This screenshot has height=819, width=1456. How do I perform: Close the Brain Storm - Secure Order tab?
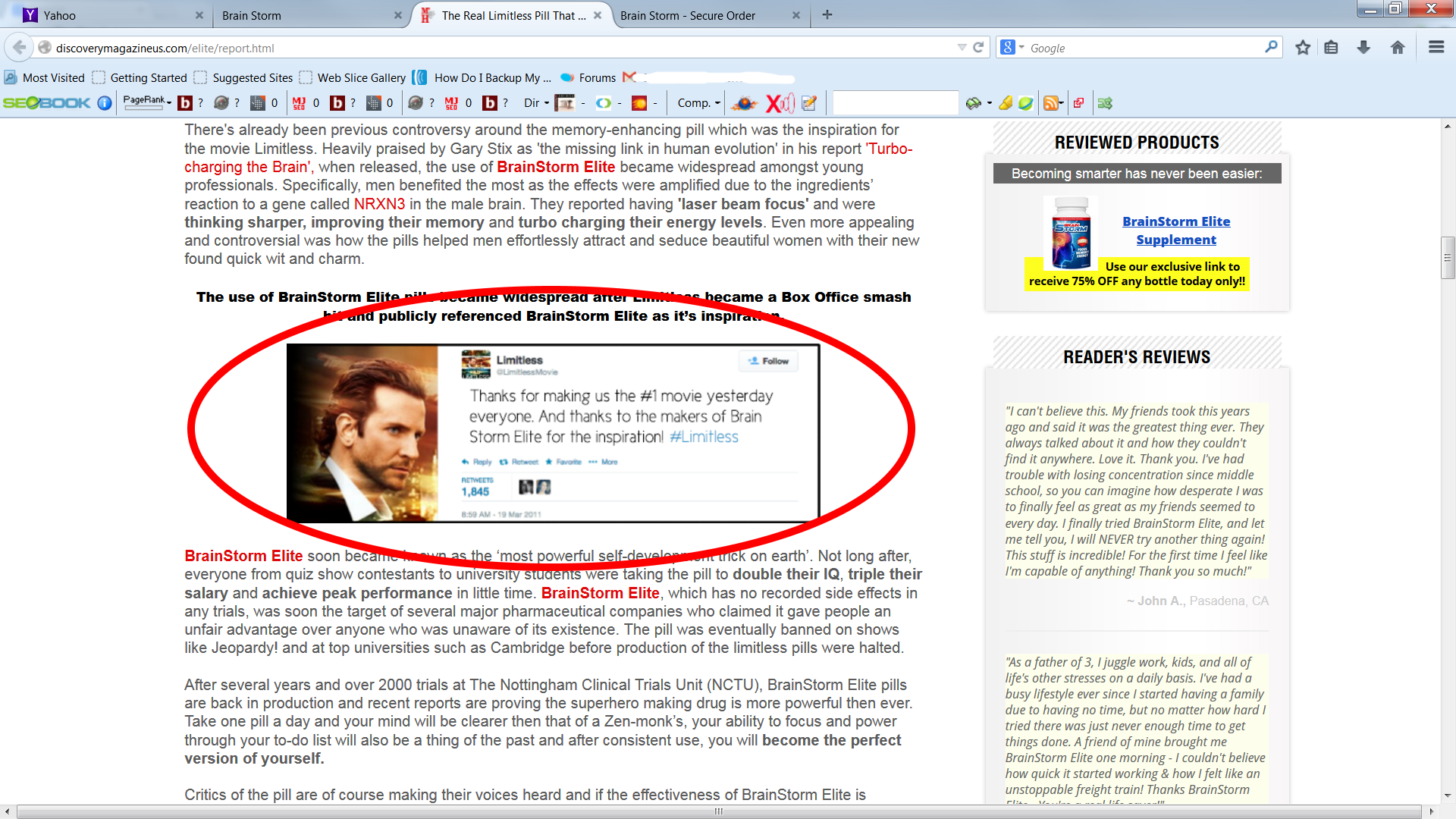[x=796, y=15]
